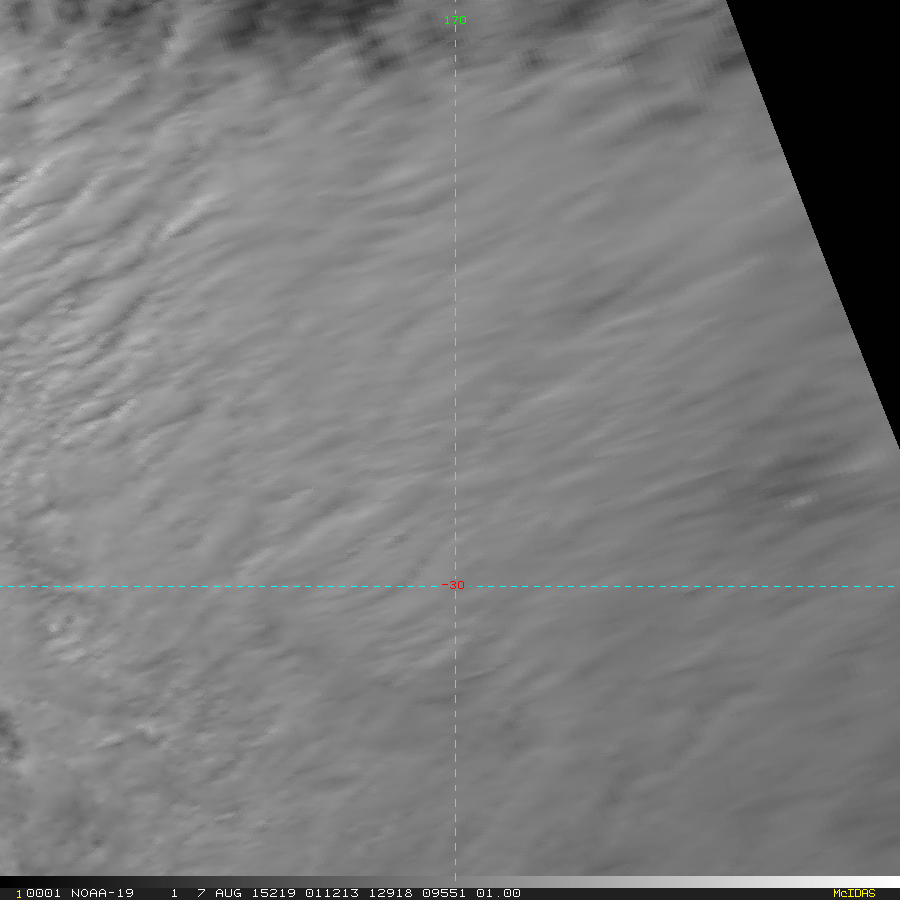Click the NOAA-19 satellite name
Viewport: 900px width, 900px height.
coord(102,893)
